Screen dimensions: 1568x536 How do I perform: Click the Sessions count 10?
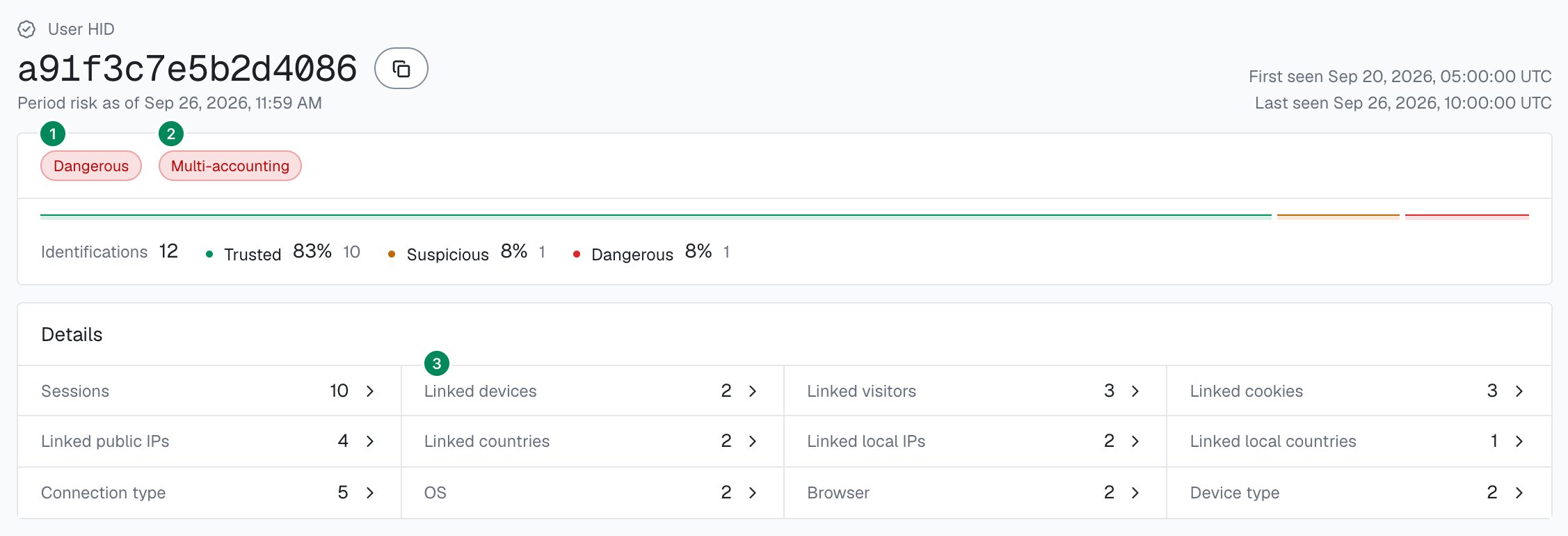click(x=339, y=391)
